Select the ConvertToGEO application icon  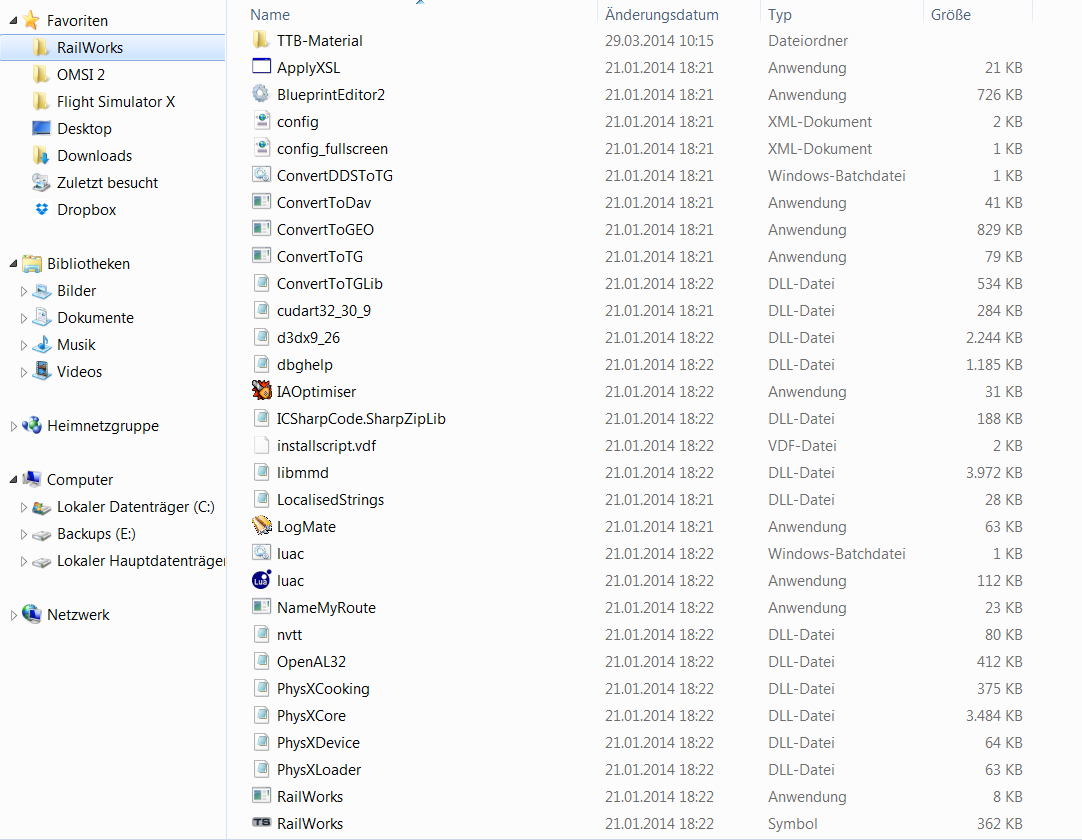coord(261,228)
